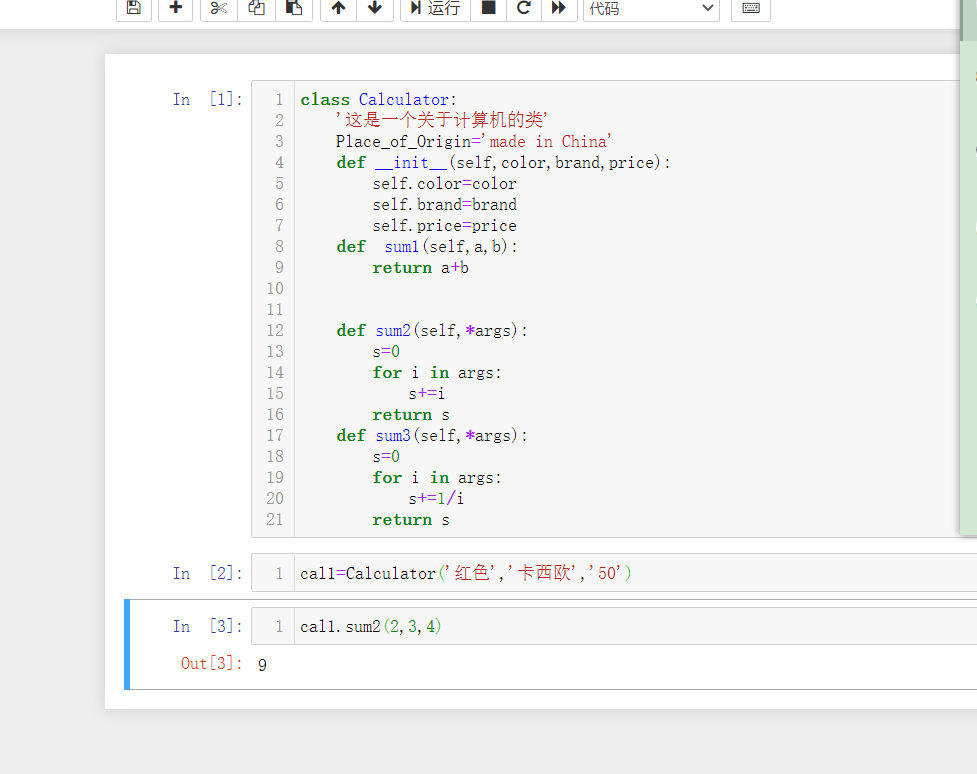Click the self.color=color line
The width and height of the screenshot is (977, 774).
click(x=444, y=184)
